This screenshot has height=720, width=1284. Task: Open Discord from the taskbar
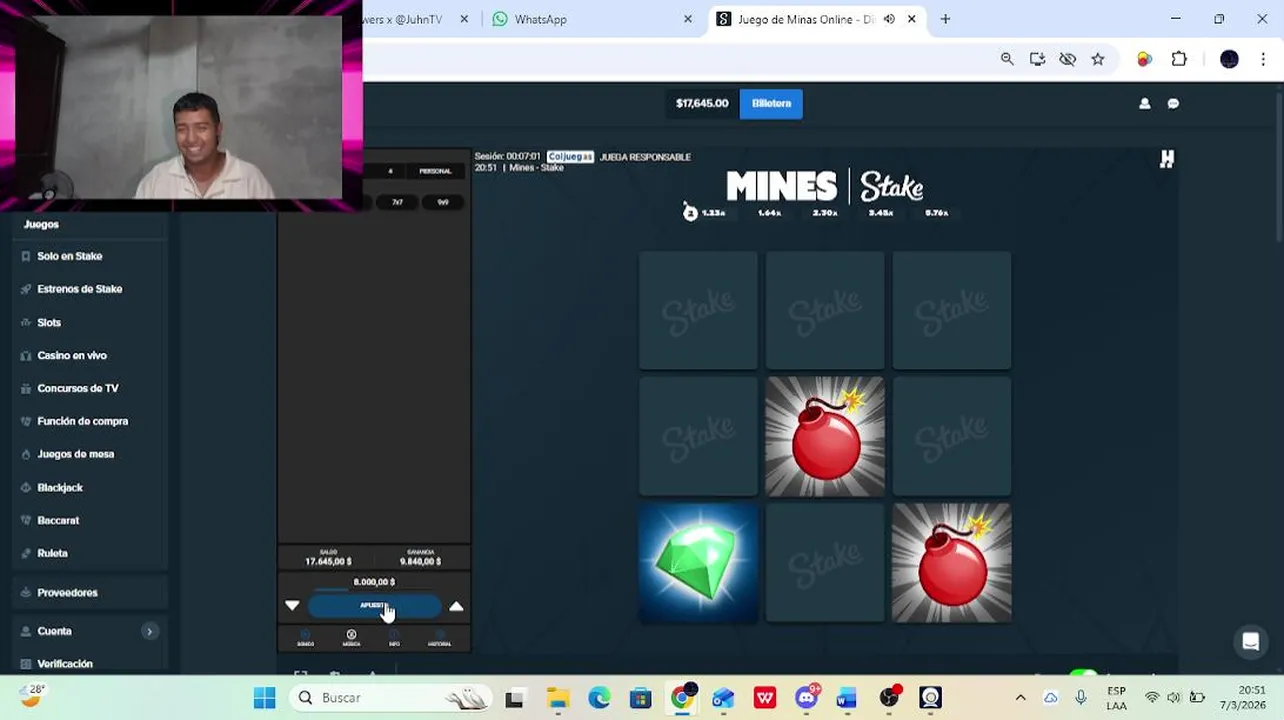point(806,698)
